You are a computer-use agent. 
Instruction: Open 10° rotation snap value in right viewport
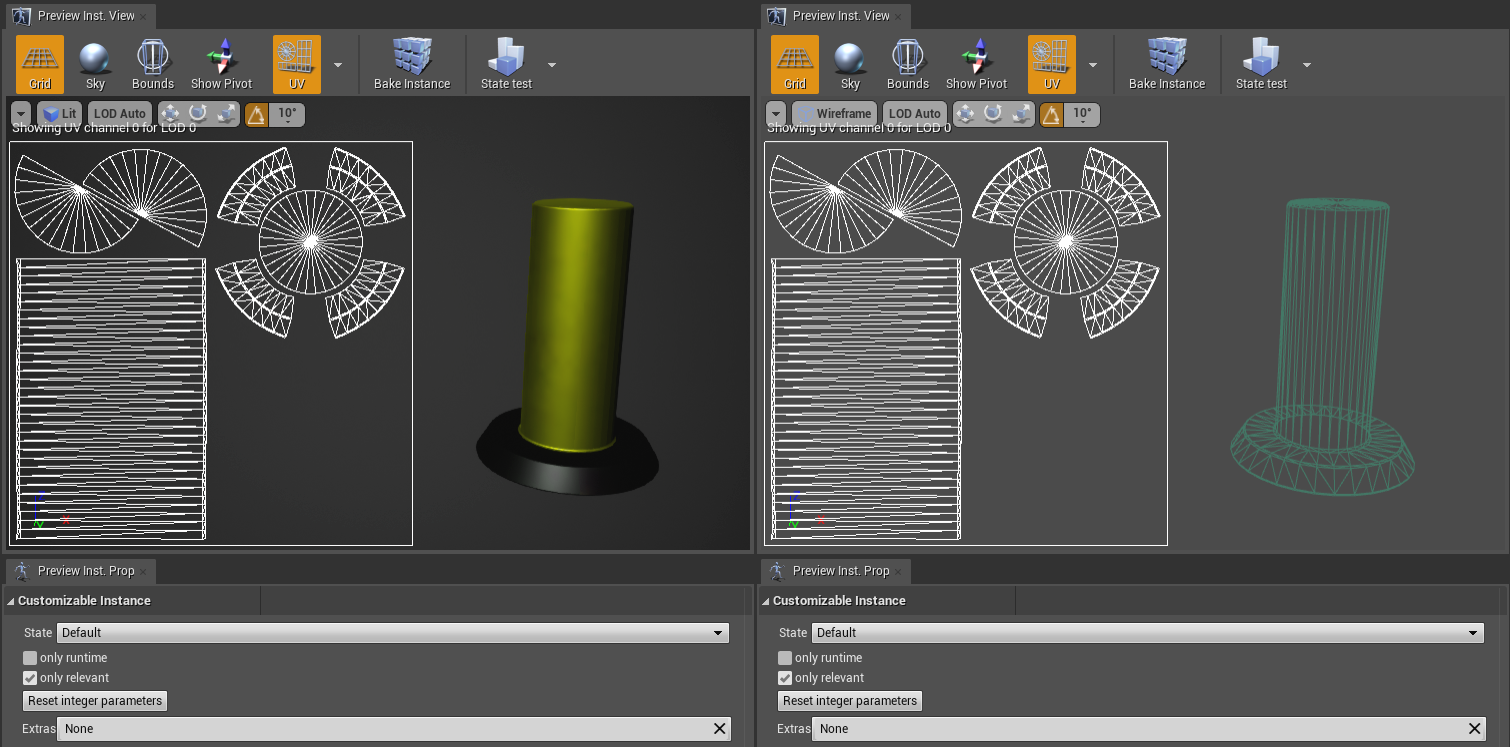pos(1082,114)
